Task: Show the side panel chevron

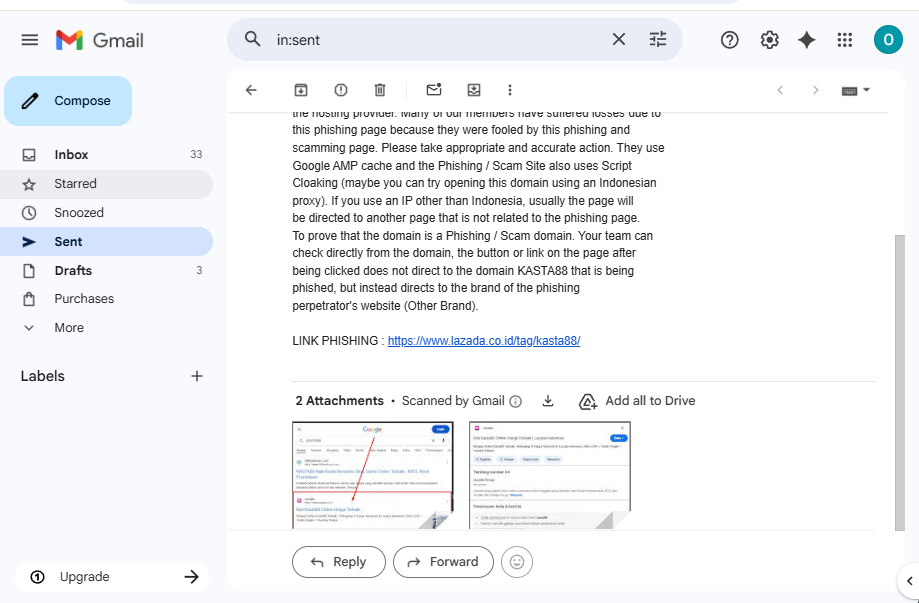Action: click(x=909, y=581)
